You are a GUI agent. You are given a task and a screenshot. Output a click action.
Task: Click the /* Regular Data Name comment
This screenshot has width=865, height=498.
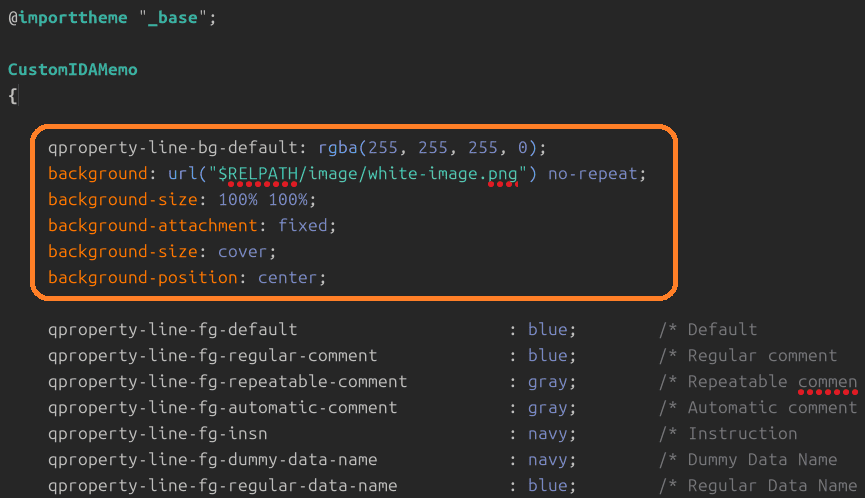(759, 485)
